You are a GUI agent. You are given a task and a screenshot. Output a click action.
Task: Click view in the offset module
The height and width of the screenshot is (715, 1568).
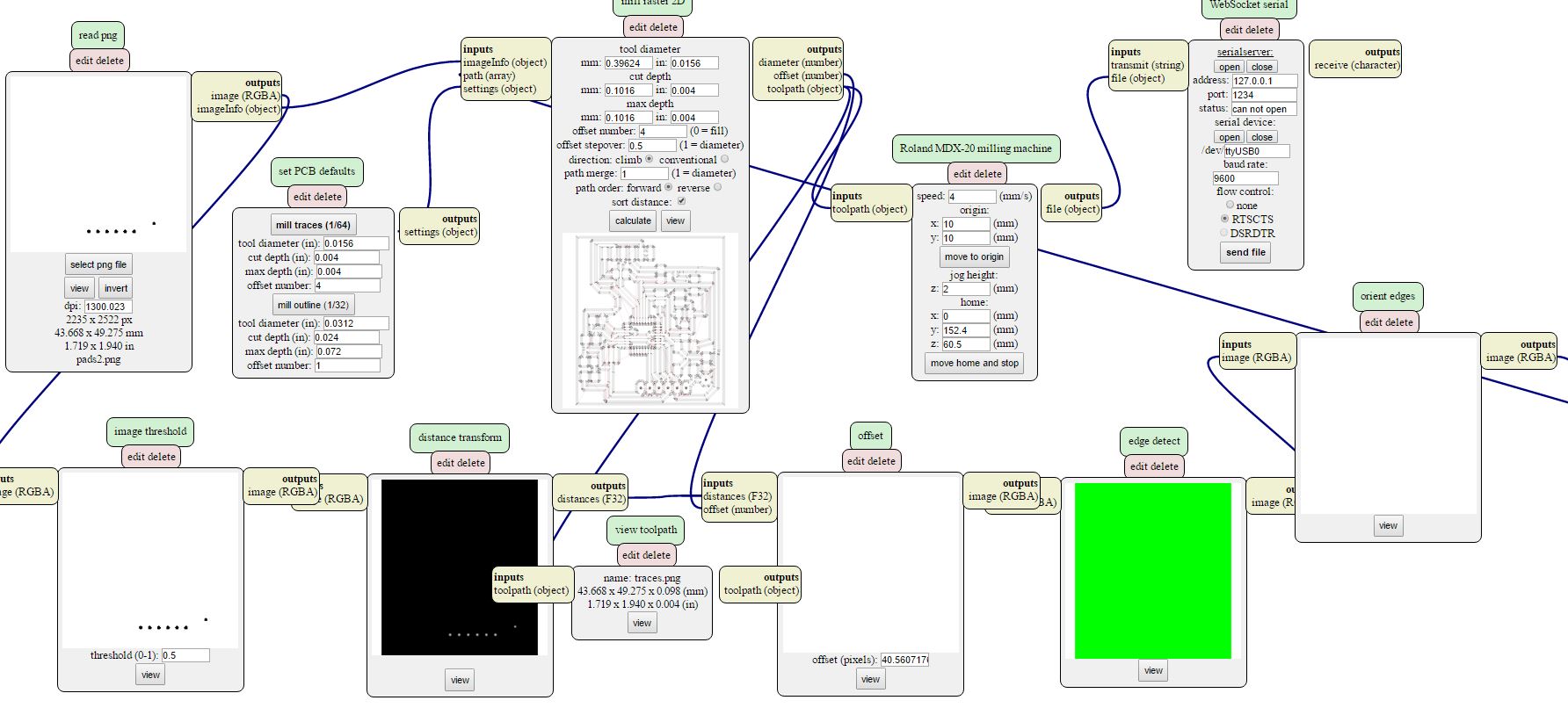coord(870,679)
